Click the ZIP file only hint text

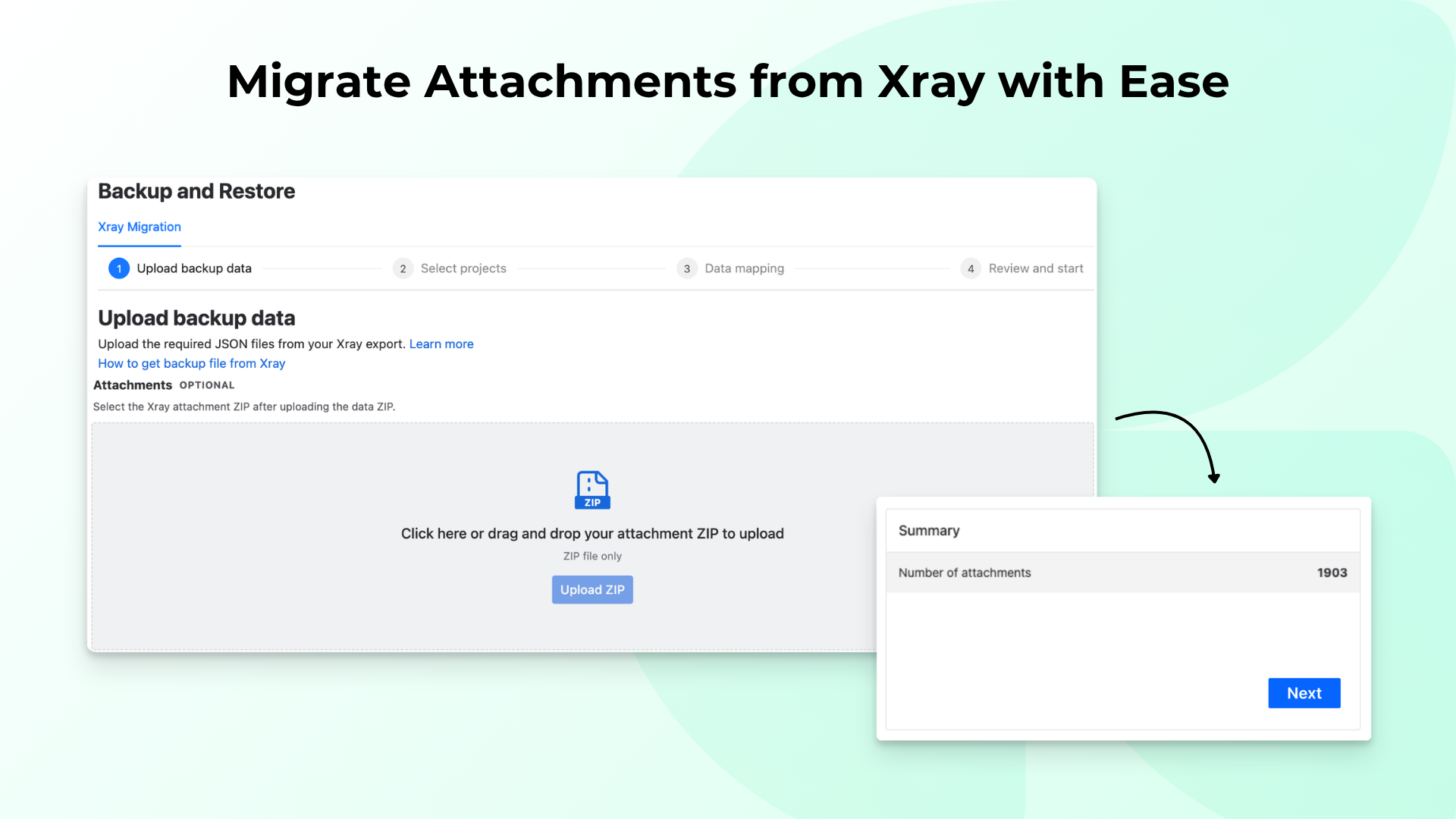[x=592, y=557]
